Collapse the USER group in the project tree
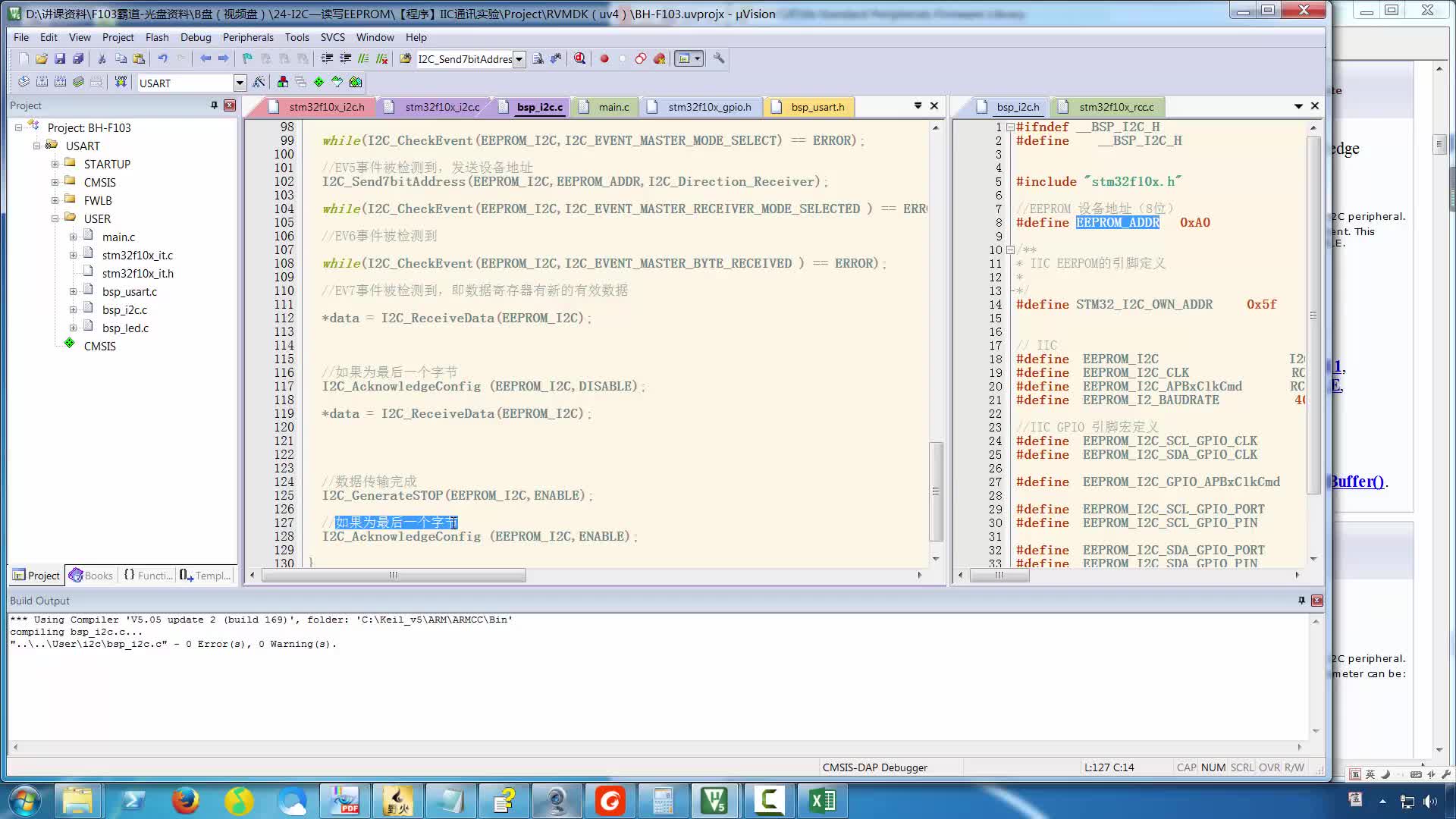 coord(55,218)
